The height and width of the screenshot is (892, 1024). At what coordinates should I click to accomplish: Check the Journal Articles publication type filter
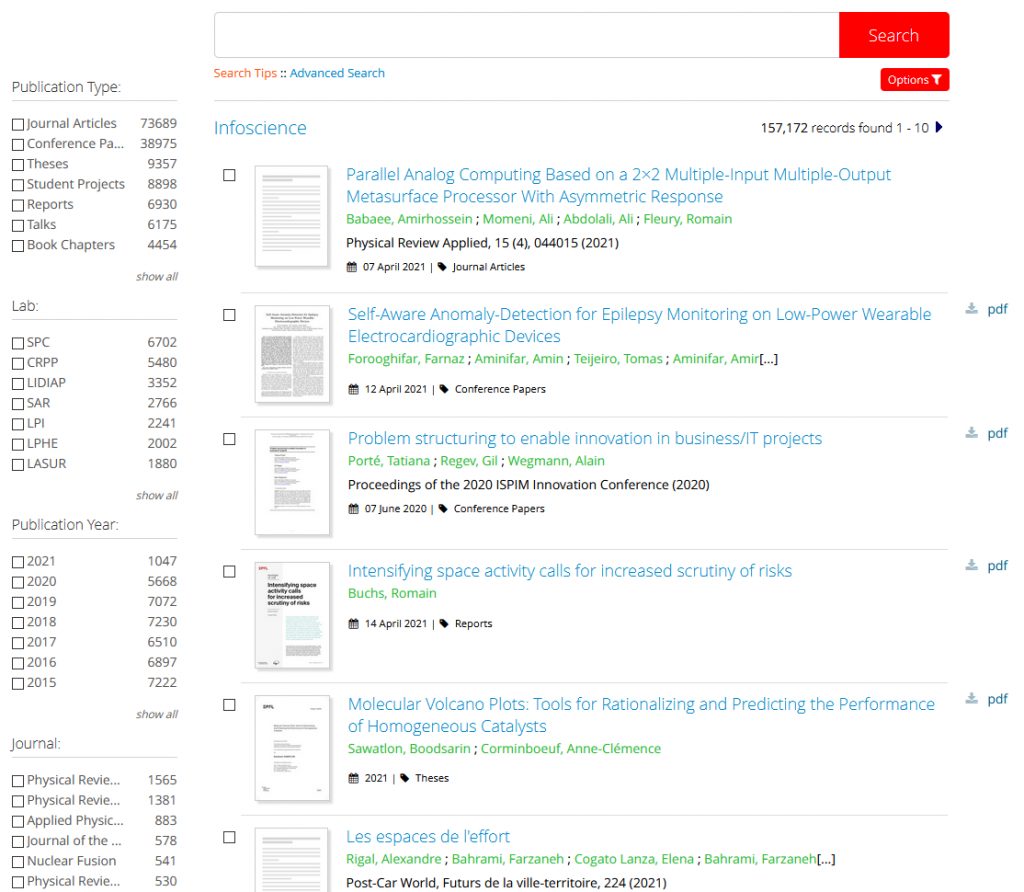[x=18, y=124]
